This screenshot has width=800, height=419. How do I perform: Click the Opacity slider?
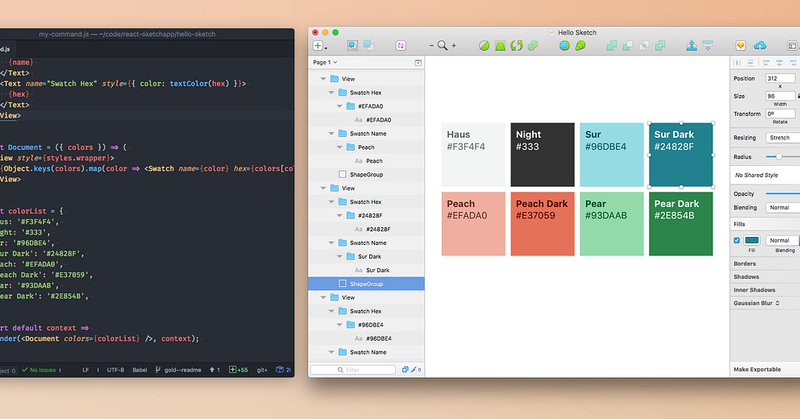pyautogui.click(x=782, y=194)
